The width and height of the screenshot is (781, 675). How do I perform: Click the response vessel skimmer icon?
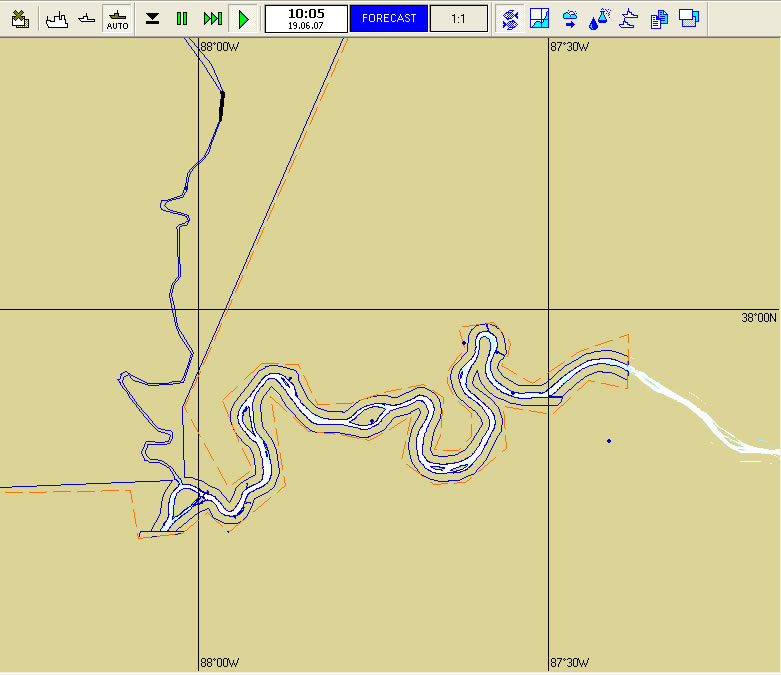tap(629, 19)
